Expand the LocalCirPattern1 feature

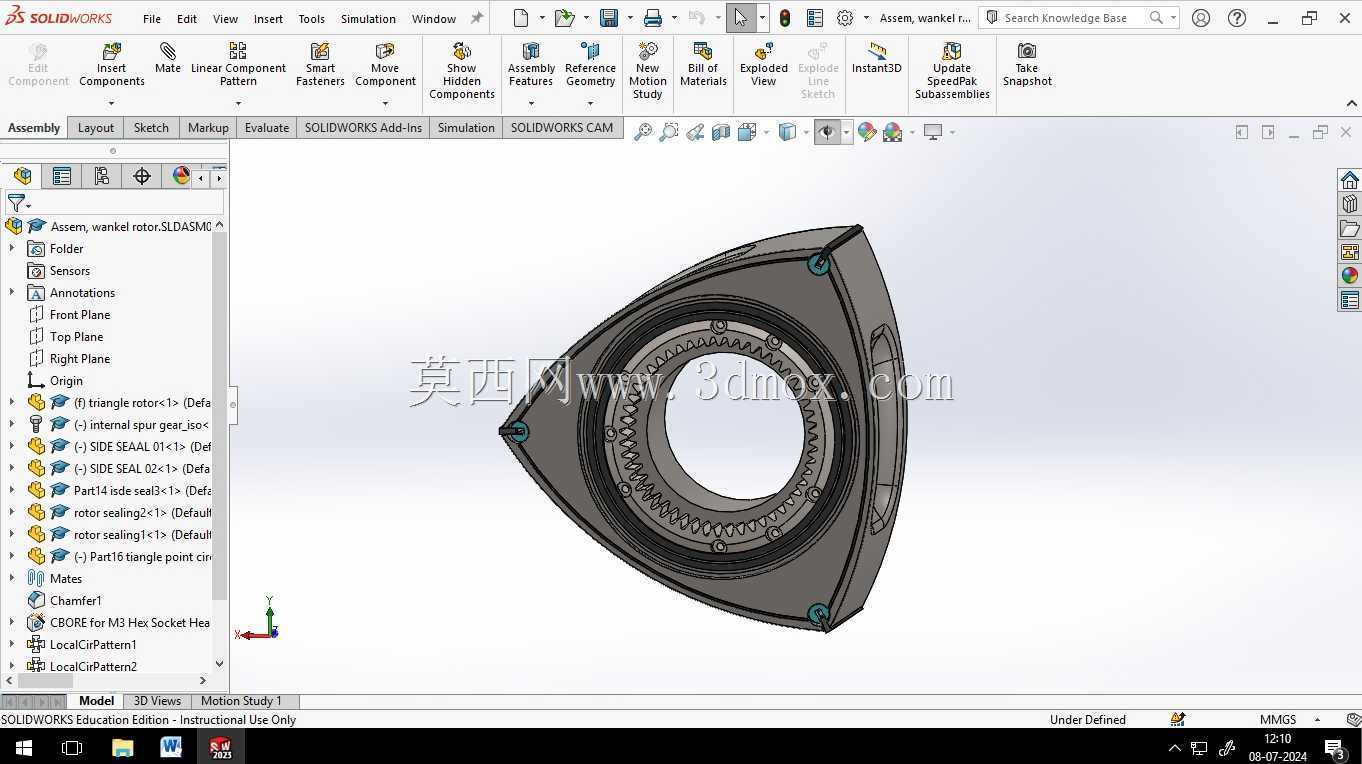(12, 645)
